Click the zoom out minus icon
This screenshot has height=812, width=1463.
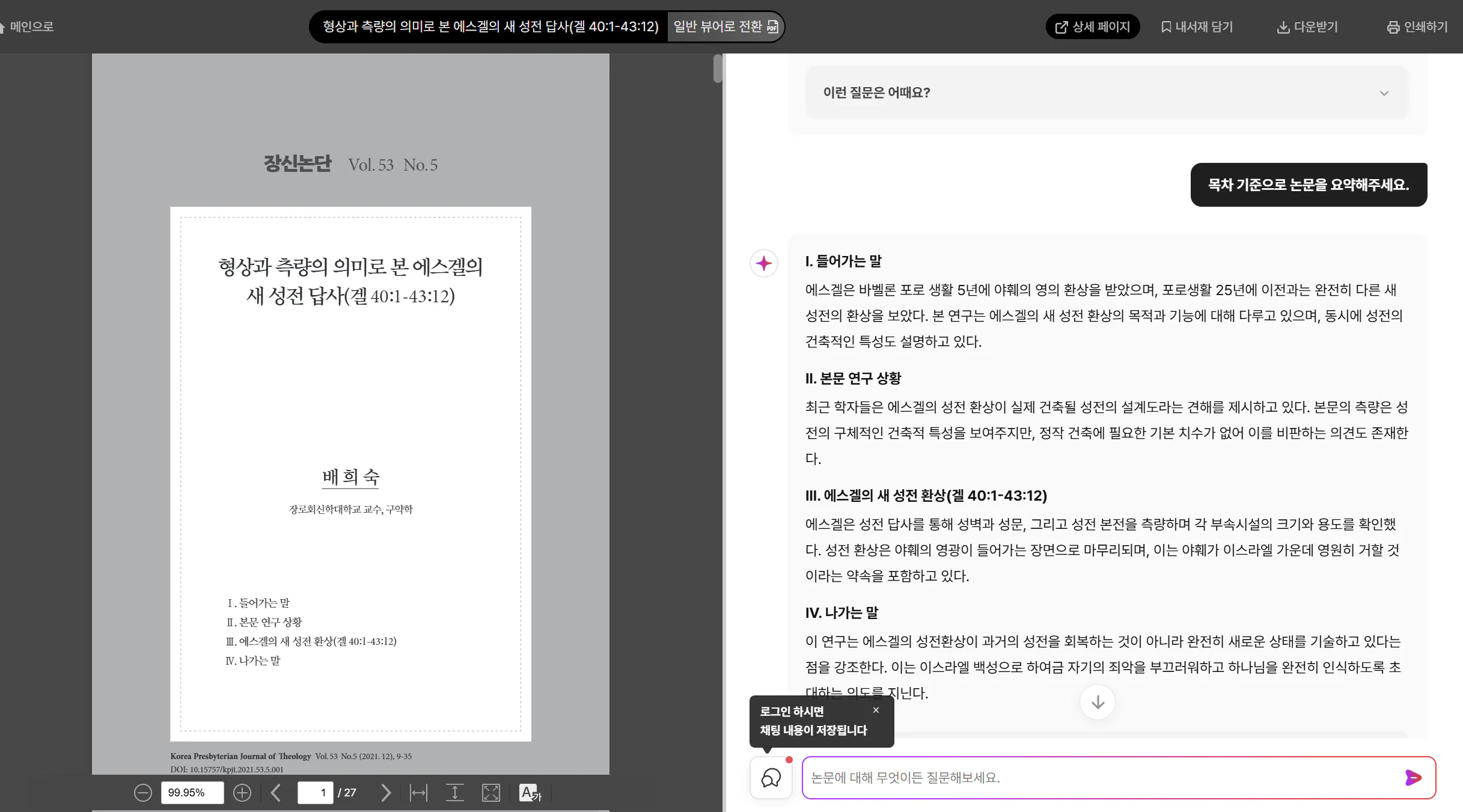142,793
